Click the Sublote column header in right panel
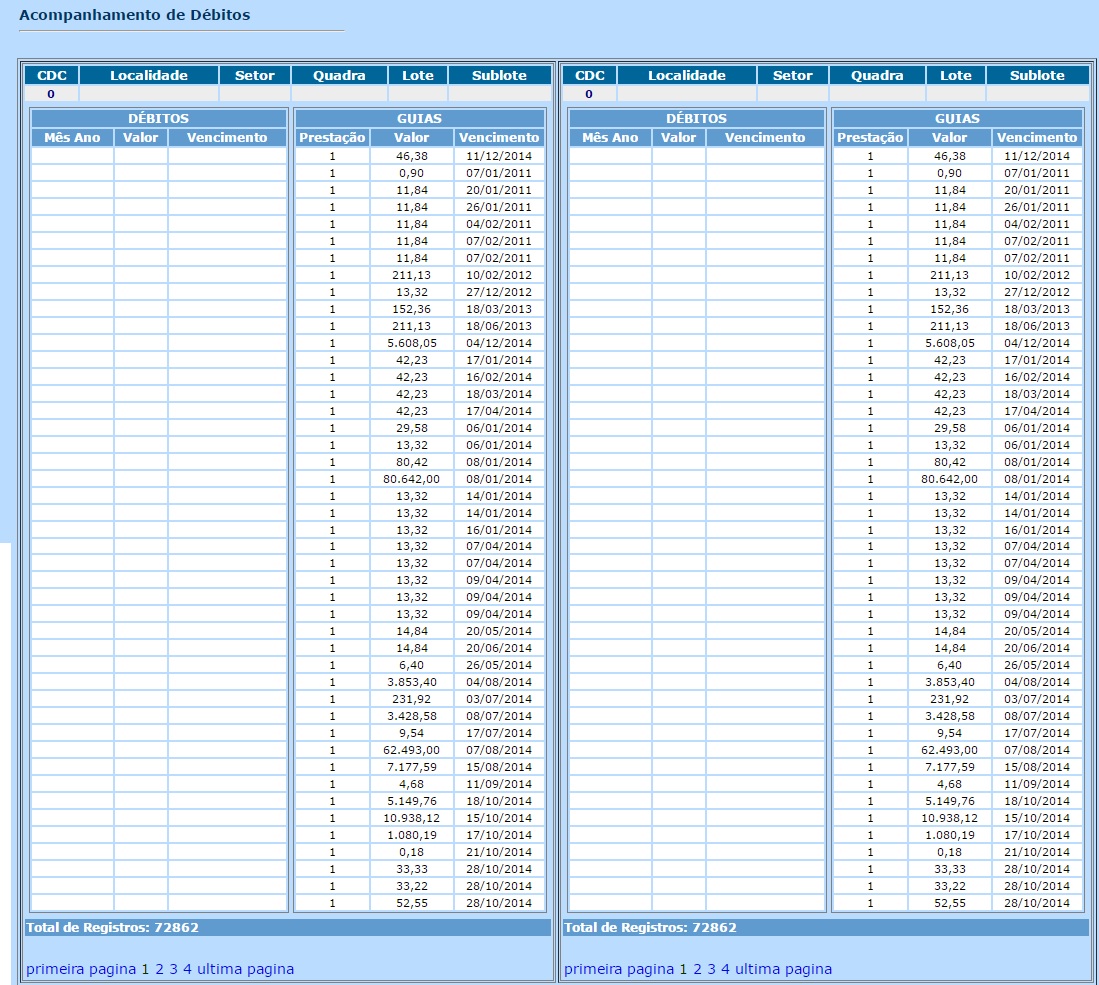Image resolution: width=1099 pixels, height=985 pixels. point(1037,76)
